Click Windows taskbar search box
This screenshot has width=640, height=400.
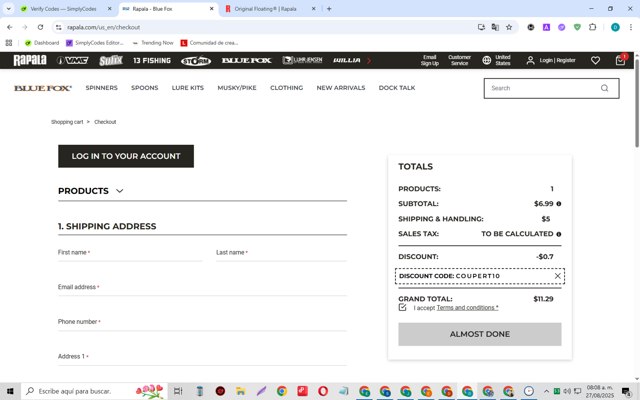[94, 391]
